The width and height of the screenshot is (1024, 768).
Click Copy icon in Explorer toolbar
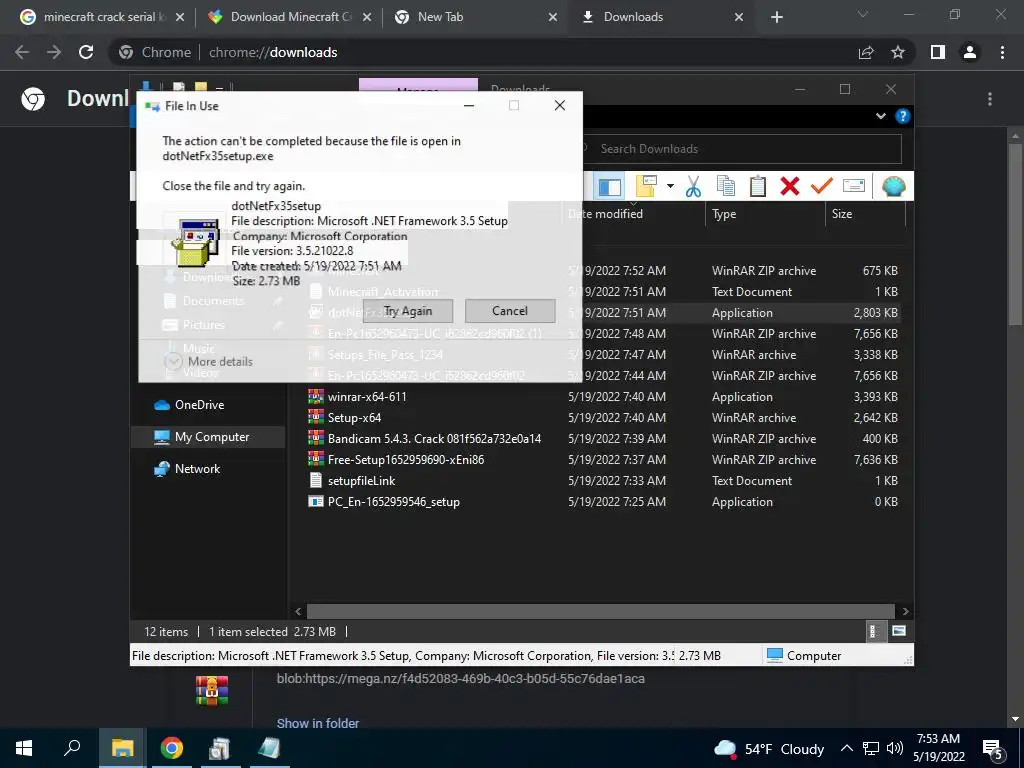pos(726,187)
